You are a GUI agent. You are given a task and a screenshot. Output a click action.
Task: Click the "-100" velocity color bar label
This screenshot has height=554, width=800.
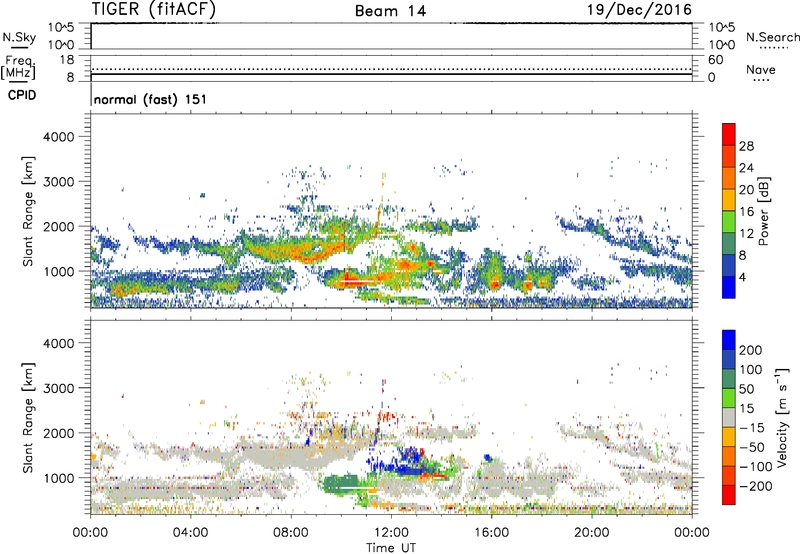click(756, 467)
